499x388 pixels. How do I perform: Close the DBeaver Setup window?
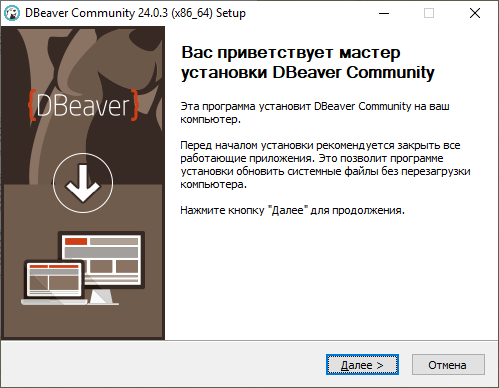475,13
